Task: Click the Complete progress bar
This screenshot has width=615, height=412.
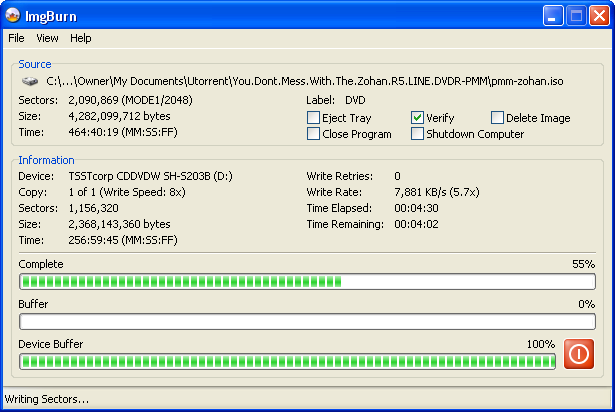Action: tap(308, 282)
